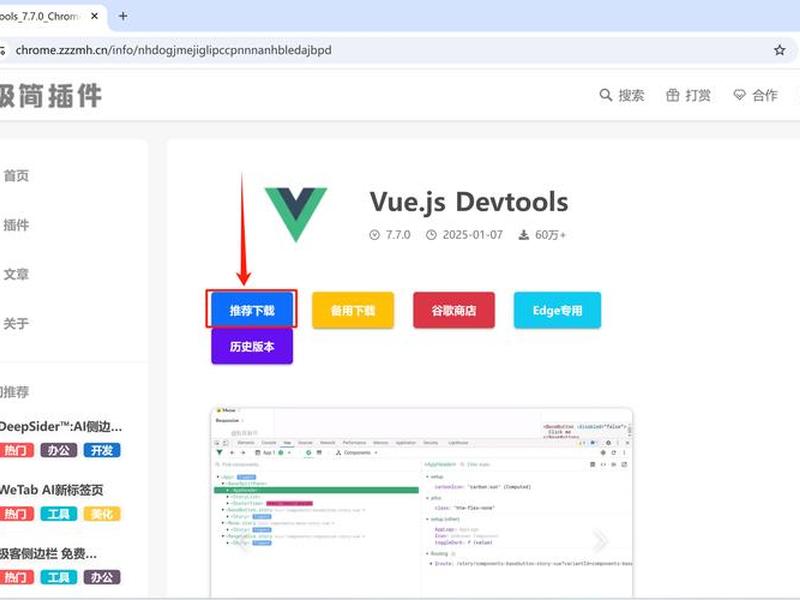
Task: Open 历史版本 history versions button
Action: [252, 346]
